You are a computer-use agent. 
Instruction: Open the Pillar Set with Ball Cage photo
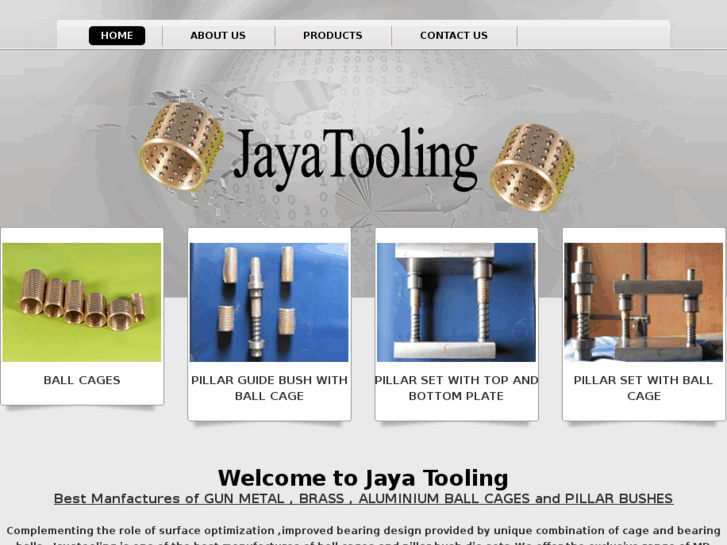click(x=644, y=302)
